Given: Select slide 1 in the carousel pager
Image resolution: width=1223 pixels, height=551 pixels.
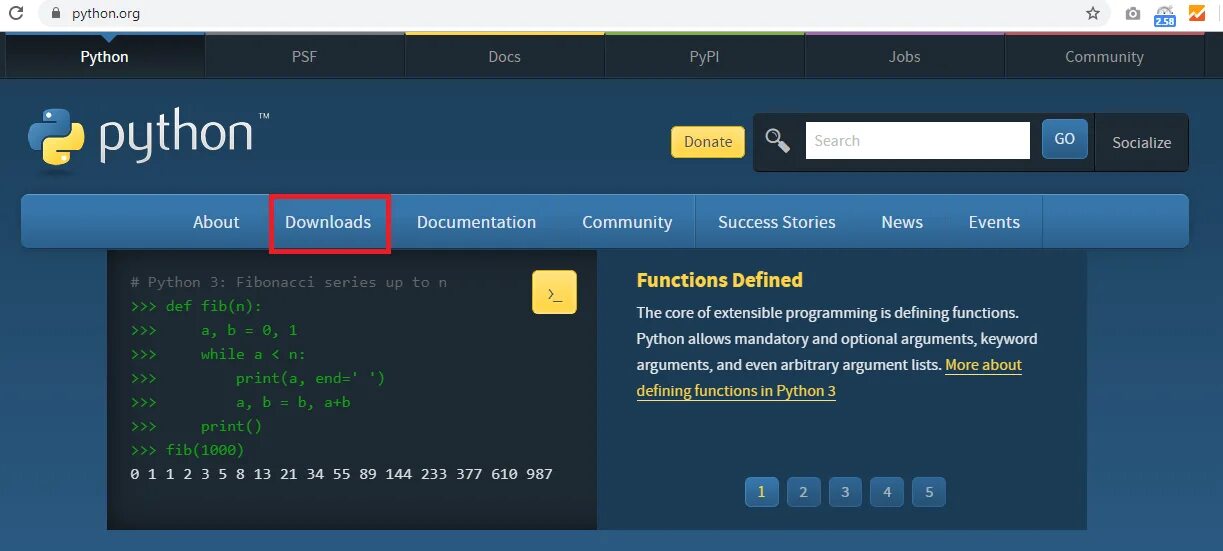Looking at the screenshot, I should click(761, 491).
